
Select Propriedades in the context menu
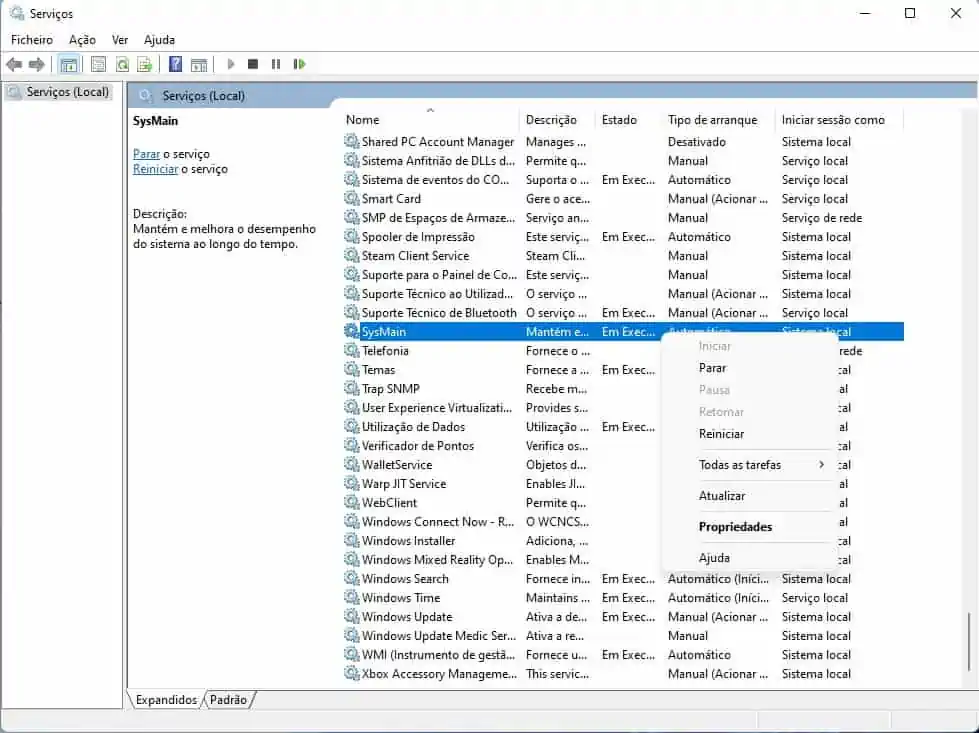tap(735, 526)
